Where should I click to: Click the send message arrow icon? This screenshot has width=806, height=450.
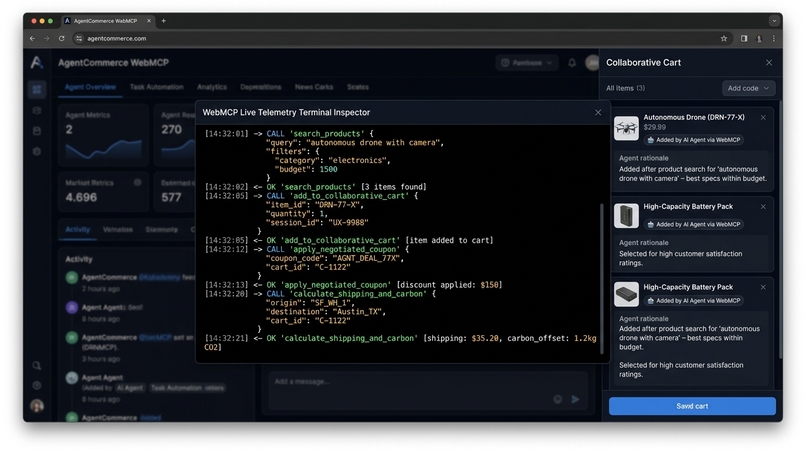coord(575,399)
